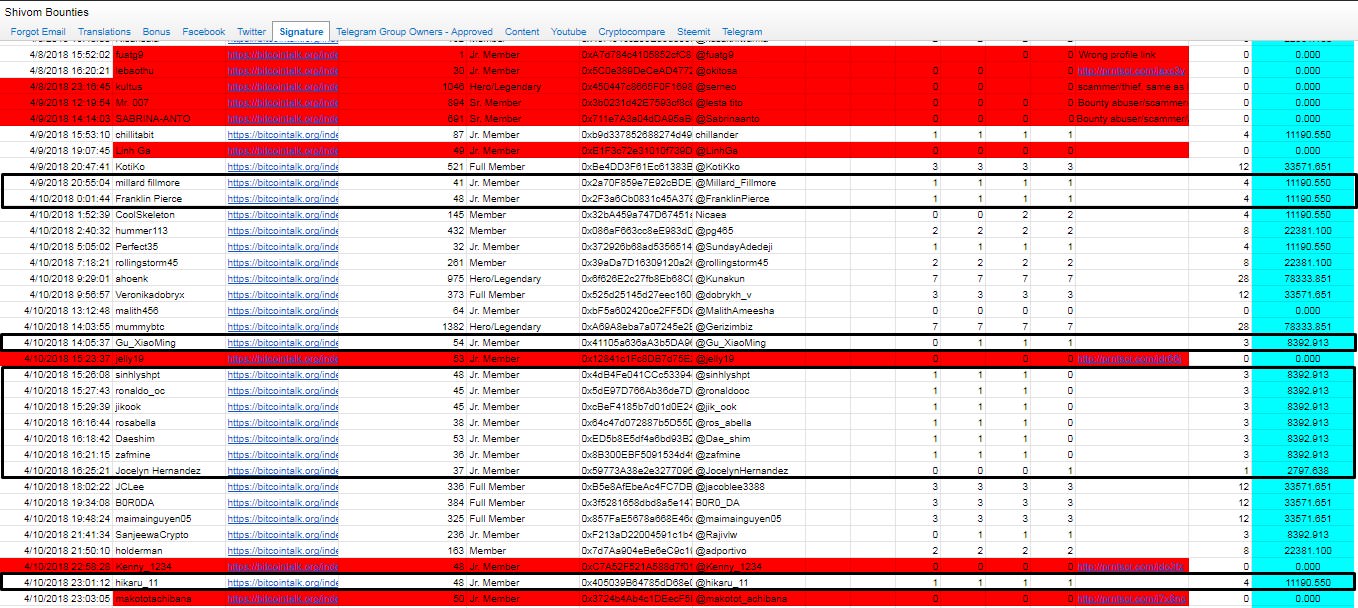Select the 'sinhlyshpt' username cell

(139, 375)
